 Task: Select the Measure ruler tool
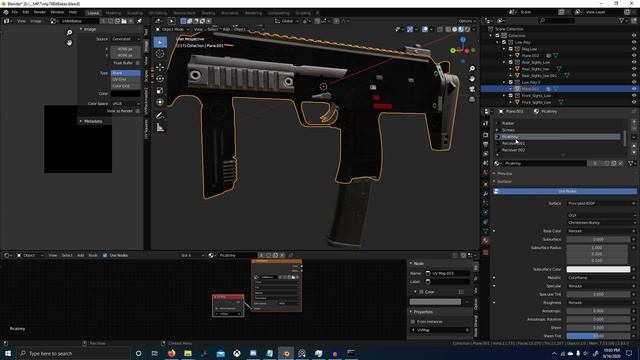tap(160, 128)
